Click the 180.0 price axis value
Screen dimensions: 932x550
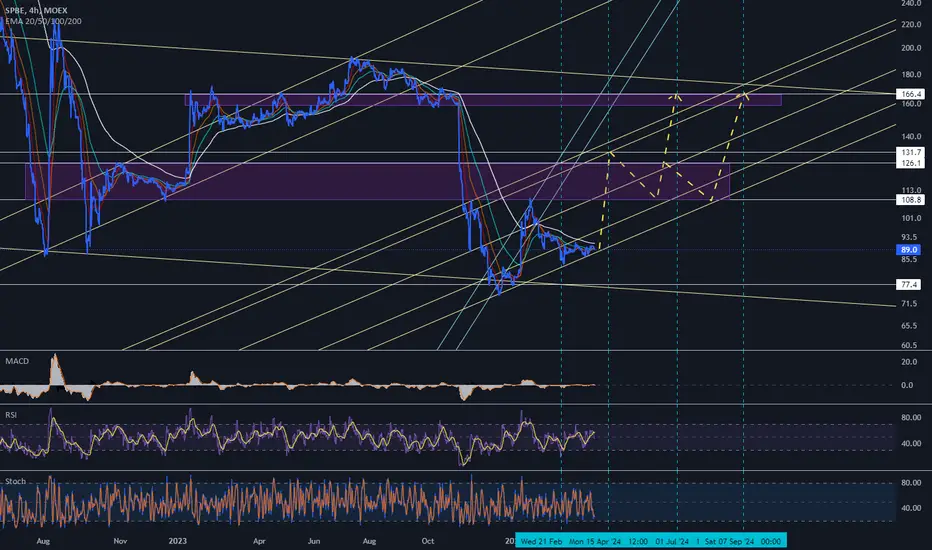click(911, 74)
